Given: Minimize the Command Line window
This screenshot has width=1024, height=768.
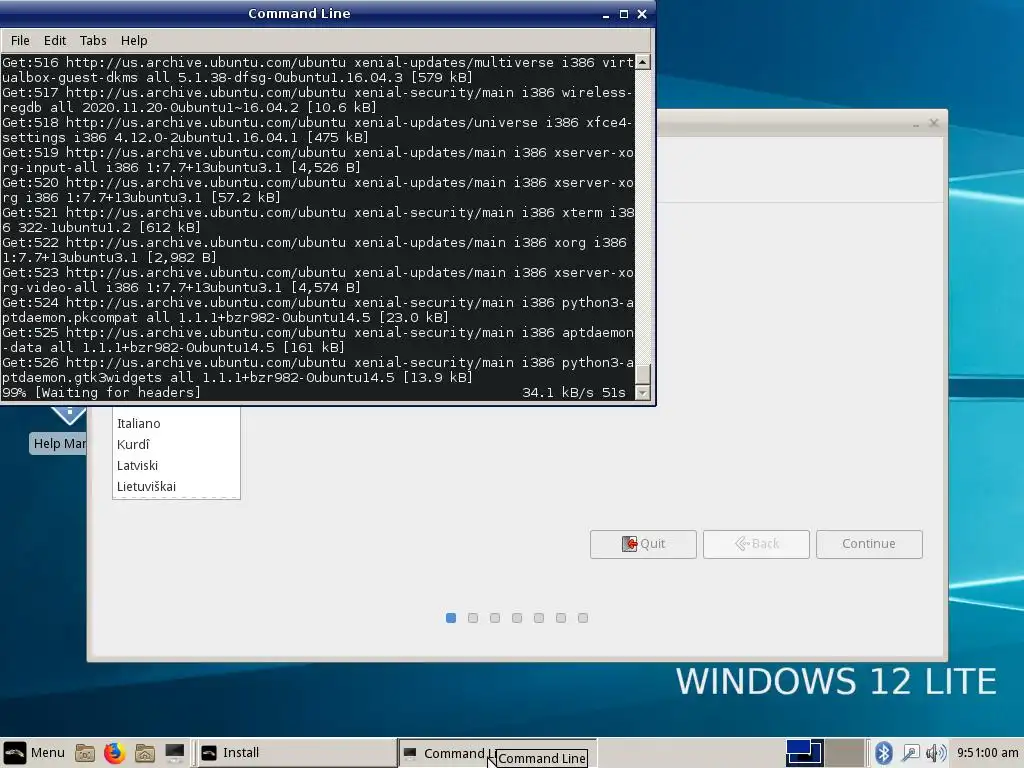Looking at the screenshot, I should pyautogui.click(x=605, y=14).
